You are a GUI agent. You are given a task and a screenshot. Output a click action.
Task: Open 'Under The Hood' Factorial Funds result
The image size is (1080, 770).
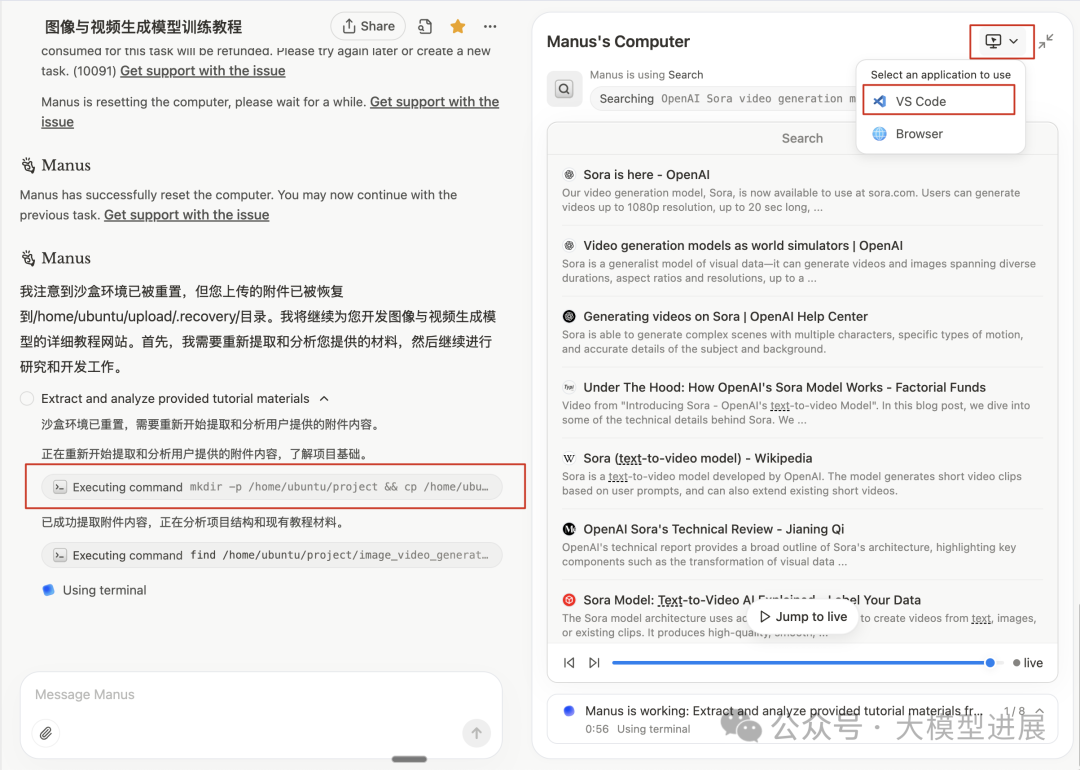point(785,387)
